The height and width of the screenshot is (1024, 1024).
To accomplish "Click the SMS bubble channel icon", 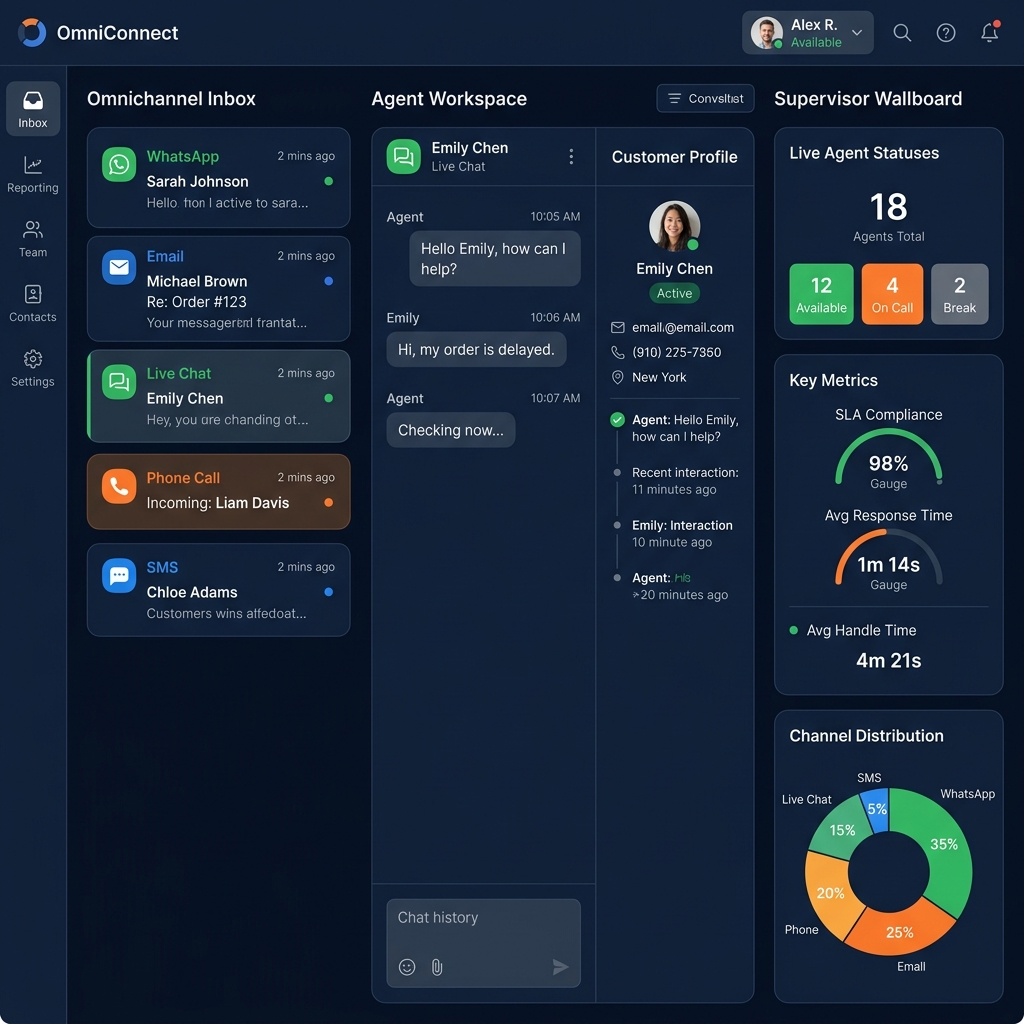I will 119,575.
